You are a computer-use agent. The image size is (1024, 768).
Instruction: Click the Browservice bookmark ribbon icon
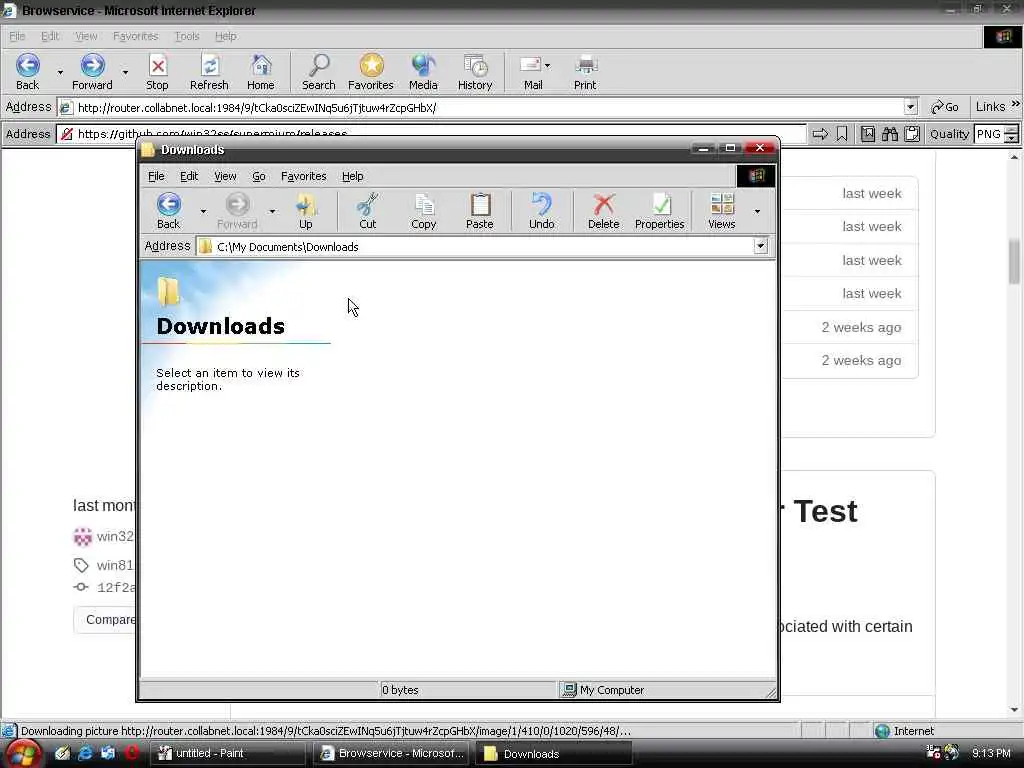[x=842, y=134]
